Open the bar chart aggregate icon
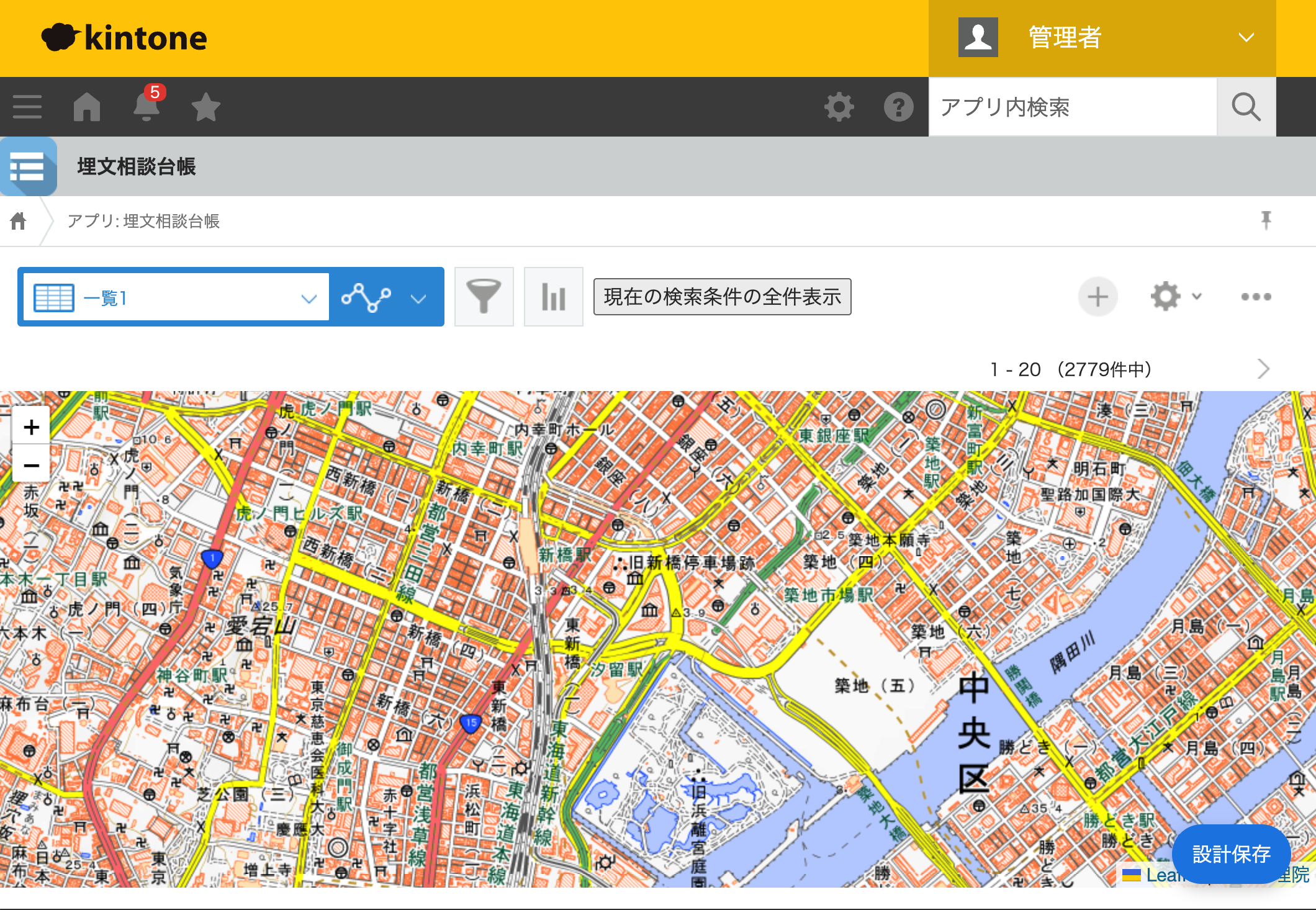This screenshot has height=910, width=1316. point(553,297)
